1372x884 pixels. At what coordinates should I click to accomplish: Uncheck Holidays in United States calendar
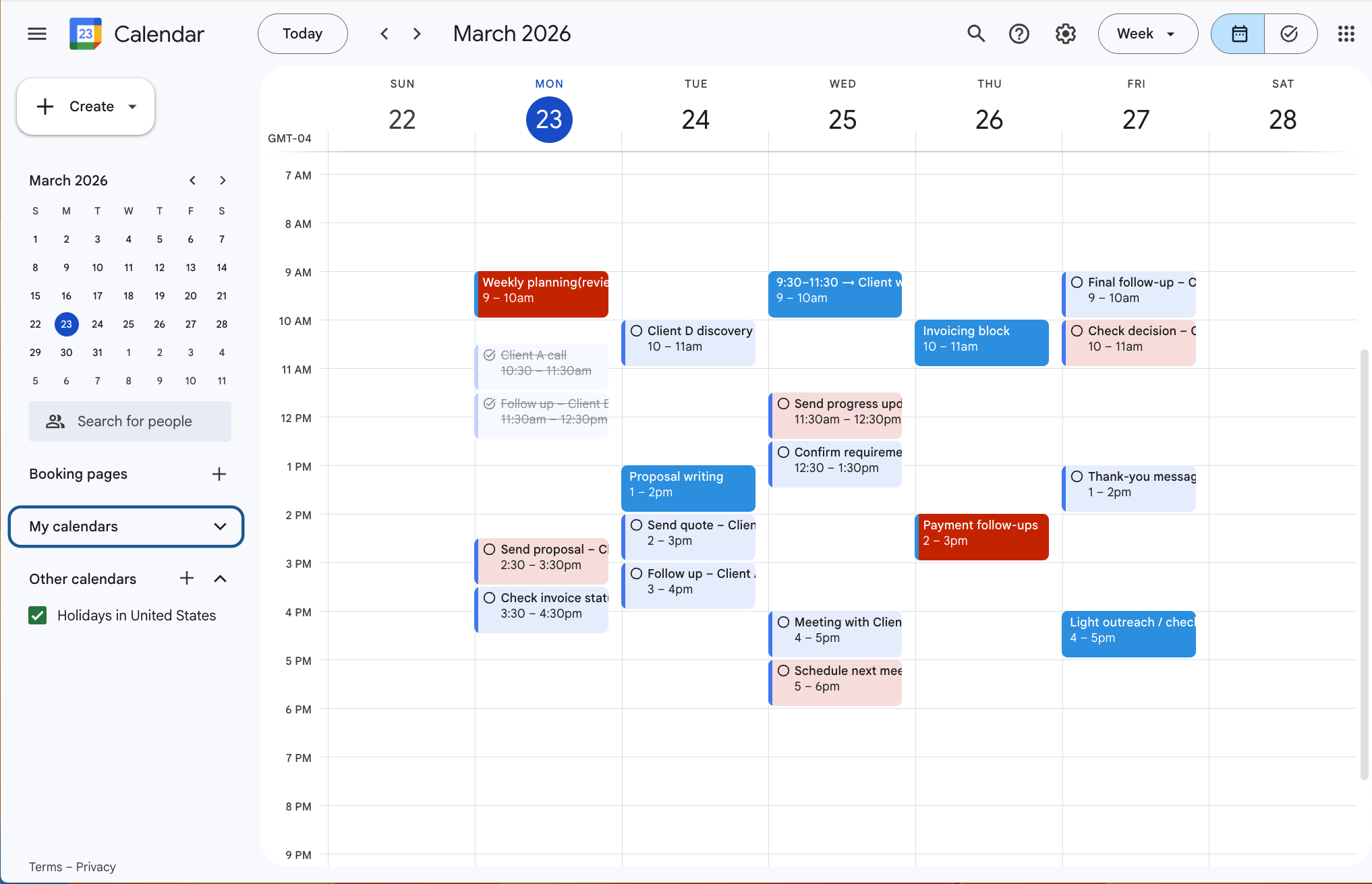click(37, 615)
